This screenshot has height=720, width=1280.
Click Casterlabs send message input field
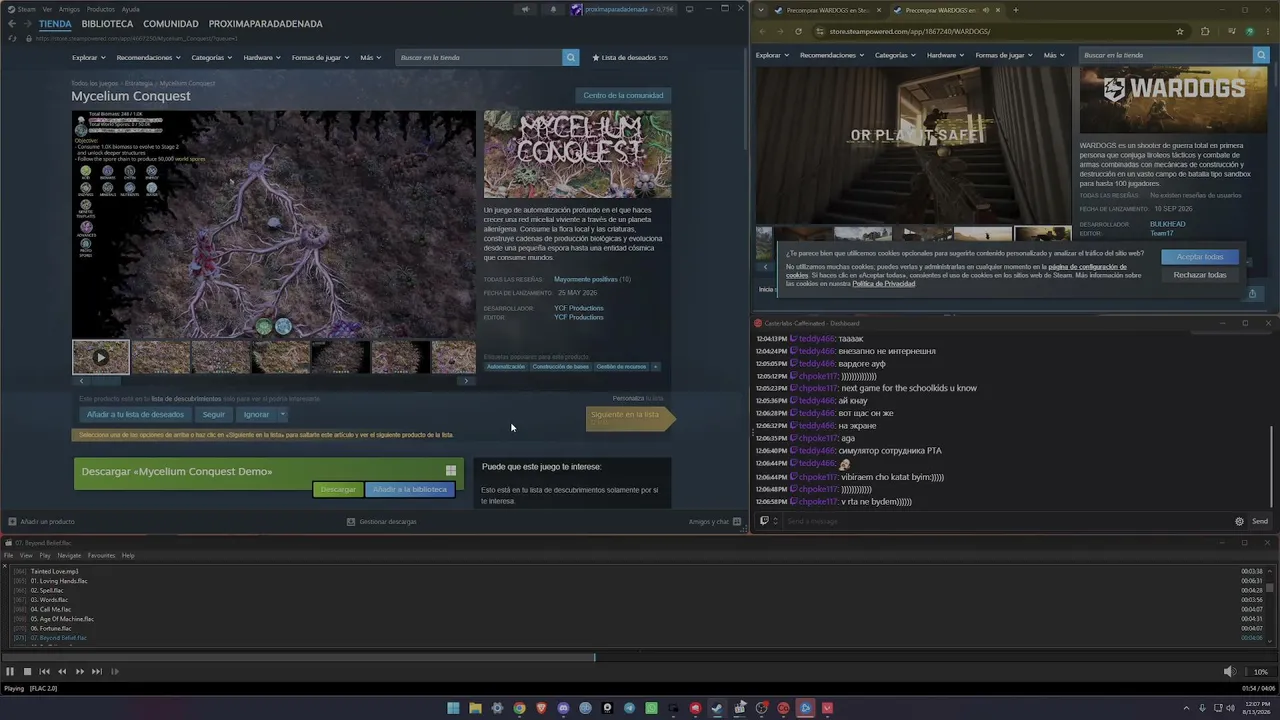click(1006, 521)
